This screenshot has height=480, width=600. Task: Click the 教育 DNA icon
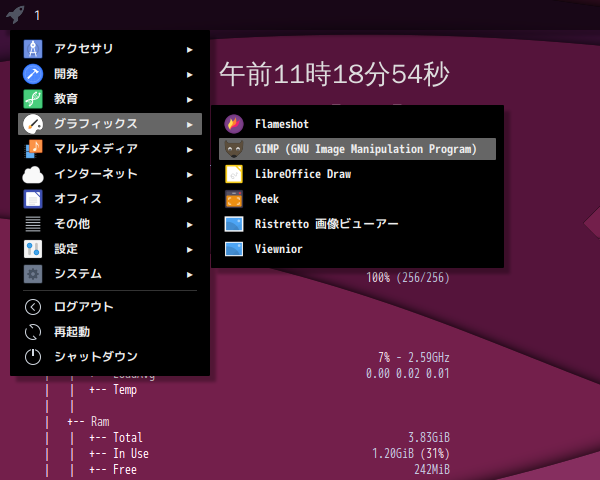point(33,99)
